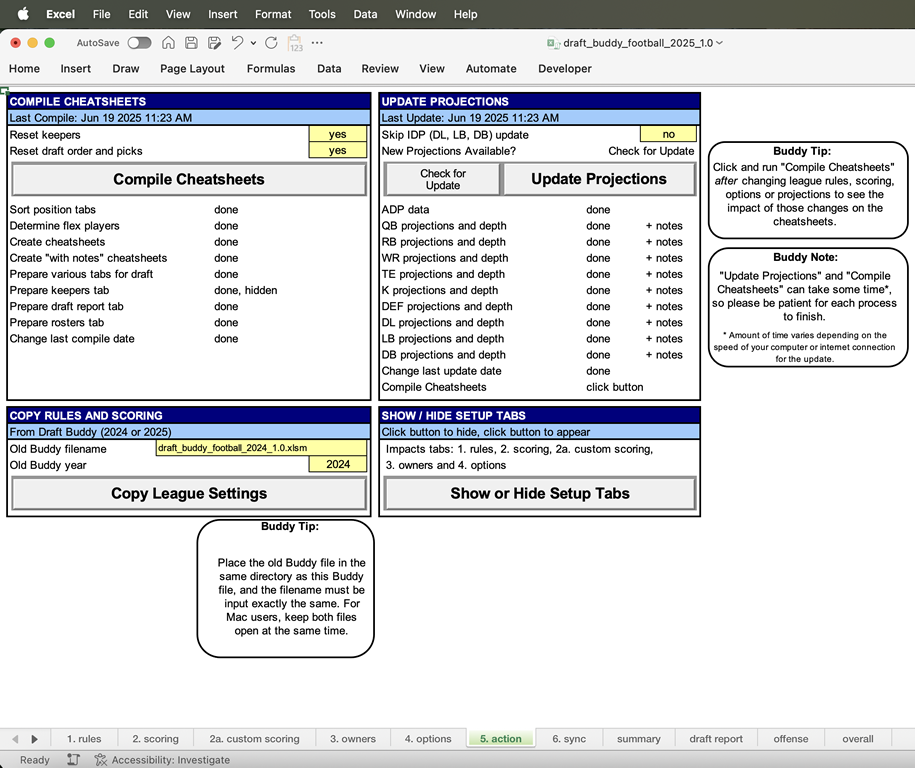
Task: Open the more commands ellipsis
Action: click(x=317, y=43)
